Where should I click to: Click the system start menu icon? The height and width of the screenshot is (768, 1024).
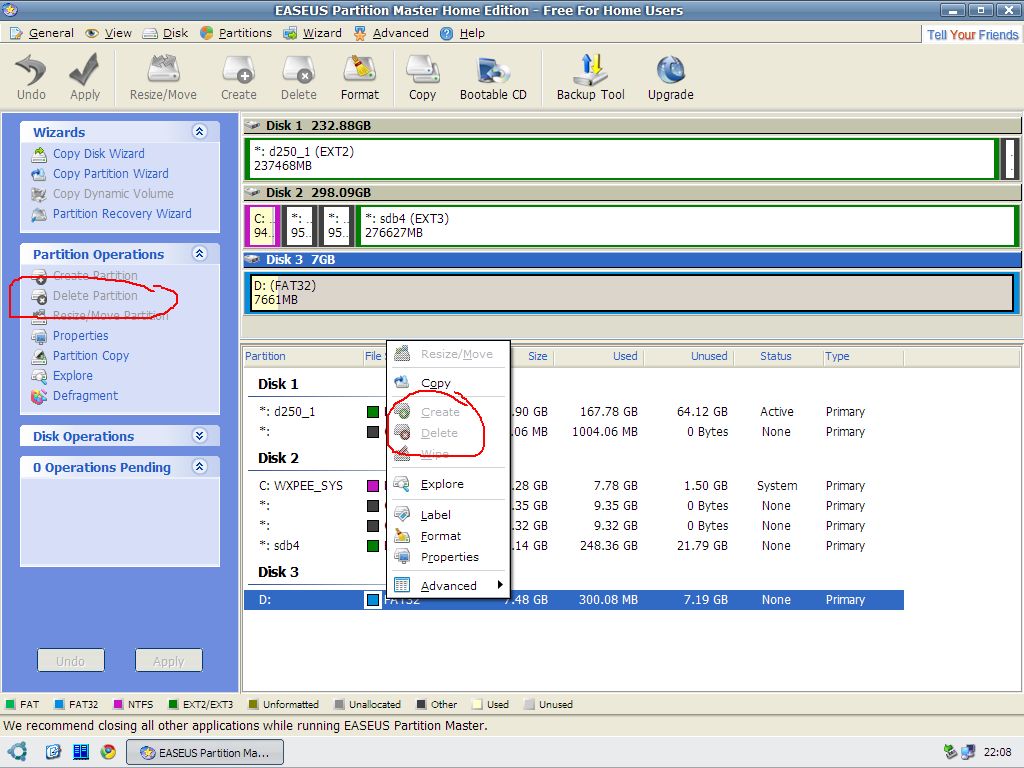[17, 752]
